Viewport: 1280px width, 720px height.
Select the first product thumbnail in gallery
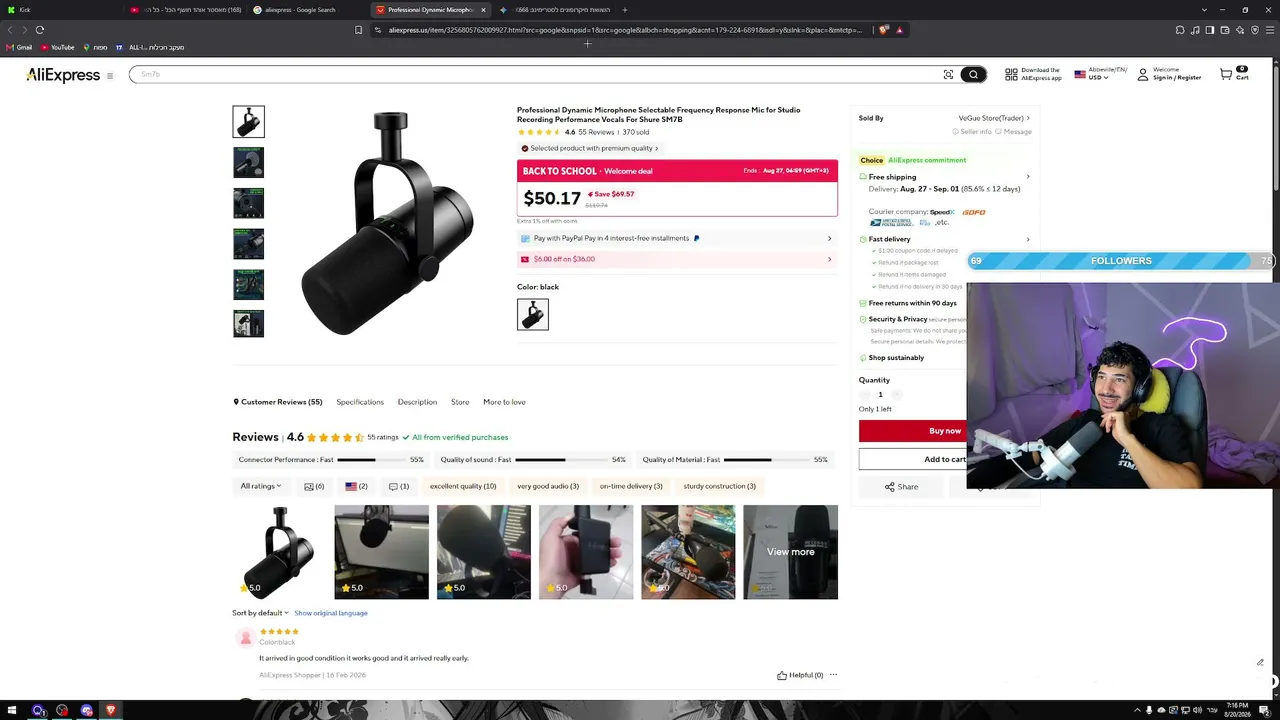249,122
